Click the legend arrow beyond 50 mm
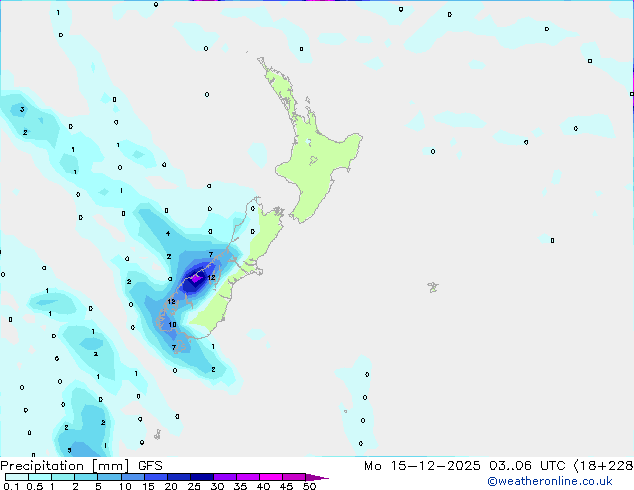Image resolution: width=634 pixels, height=490 pixels. (317, 477)
